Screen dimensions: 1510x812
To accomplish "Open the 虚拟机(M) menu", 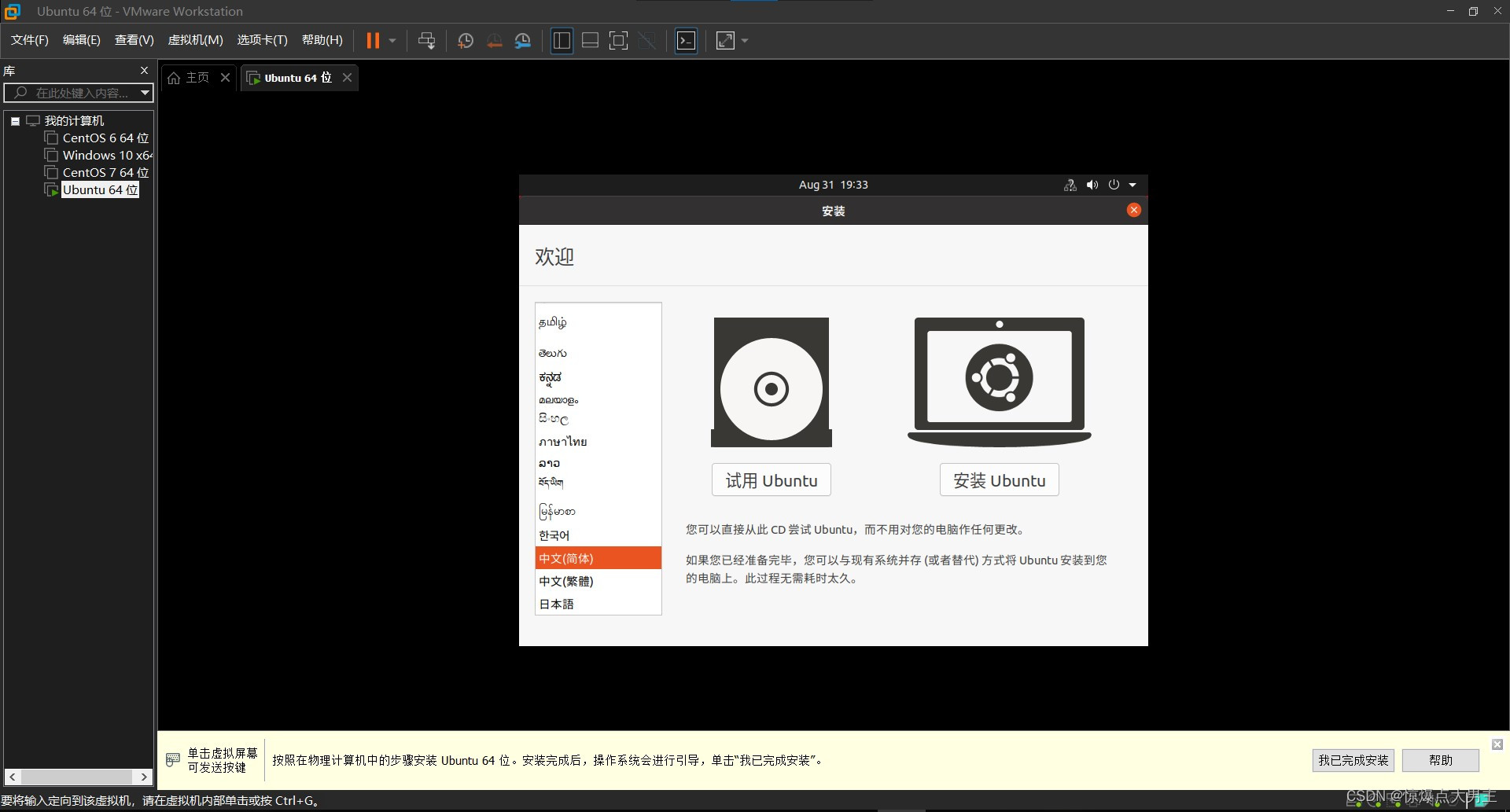I will click(196, 40).
